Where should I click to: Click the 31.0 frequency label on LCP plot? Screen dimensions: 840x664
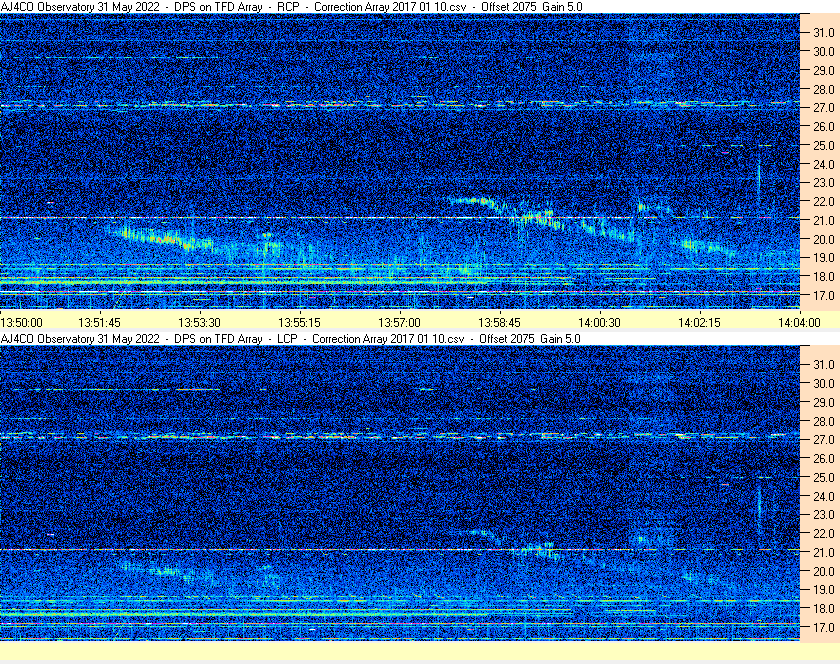click(x=824, y=364)
